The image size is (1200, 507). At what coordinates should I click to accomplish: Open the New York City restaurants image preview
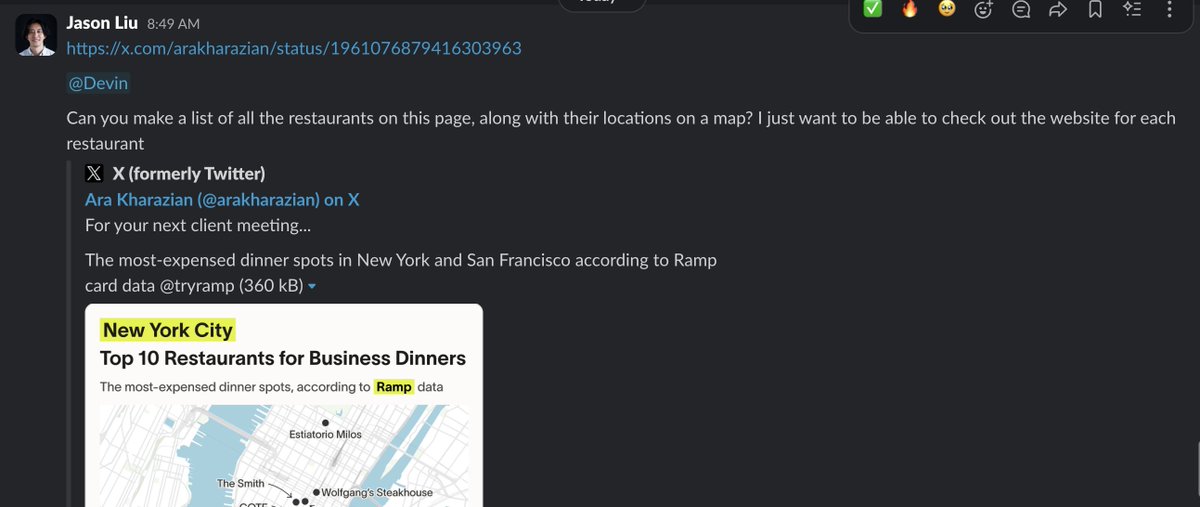(284, 405)
